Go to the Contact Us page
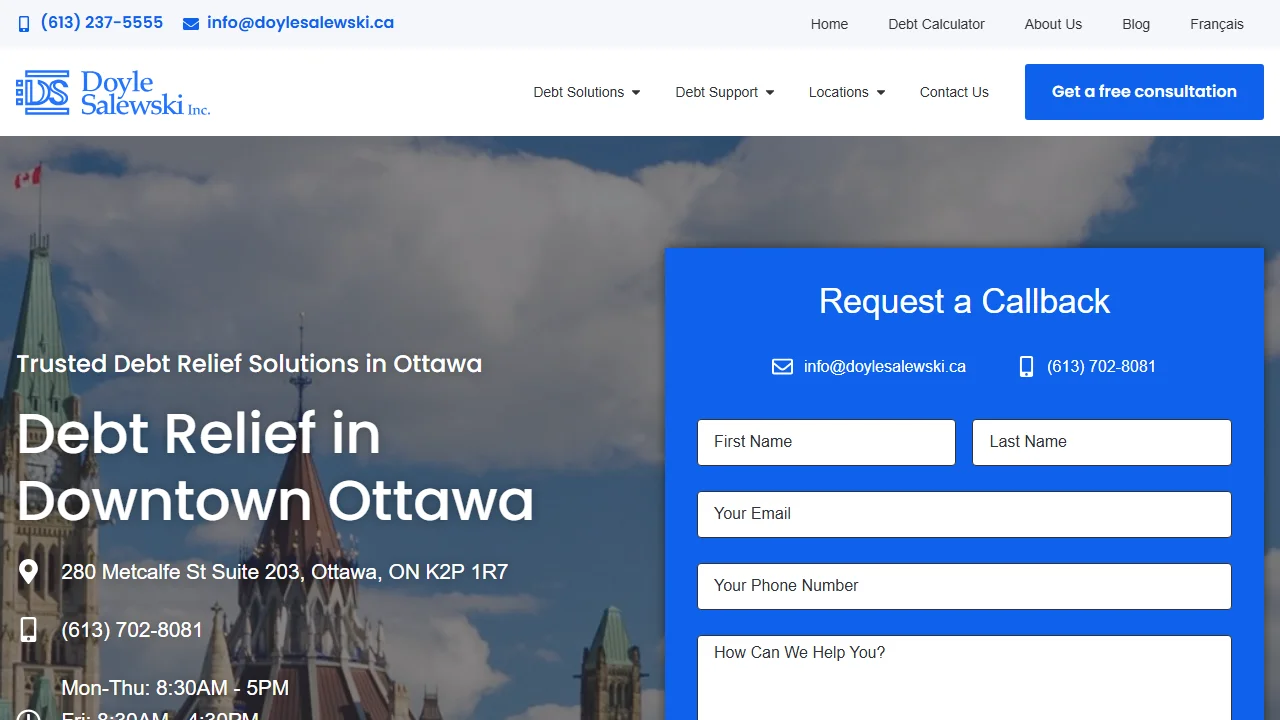The height and width of the screenshot is (720, 1280). tap(954, 92)
